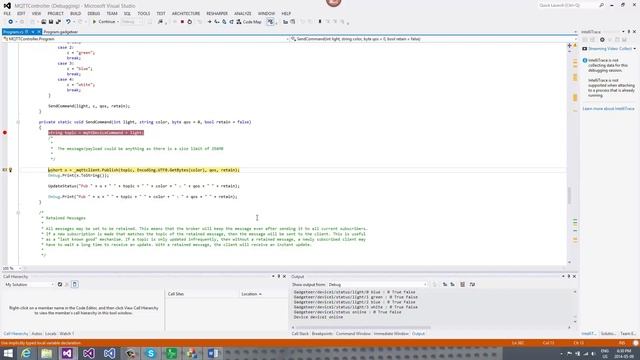Open the RESHARPER menu
This screenshot has height=360, width=640.
pyautogui.click(x=217, y=13)
